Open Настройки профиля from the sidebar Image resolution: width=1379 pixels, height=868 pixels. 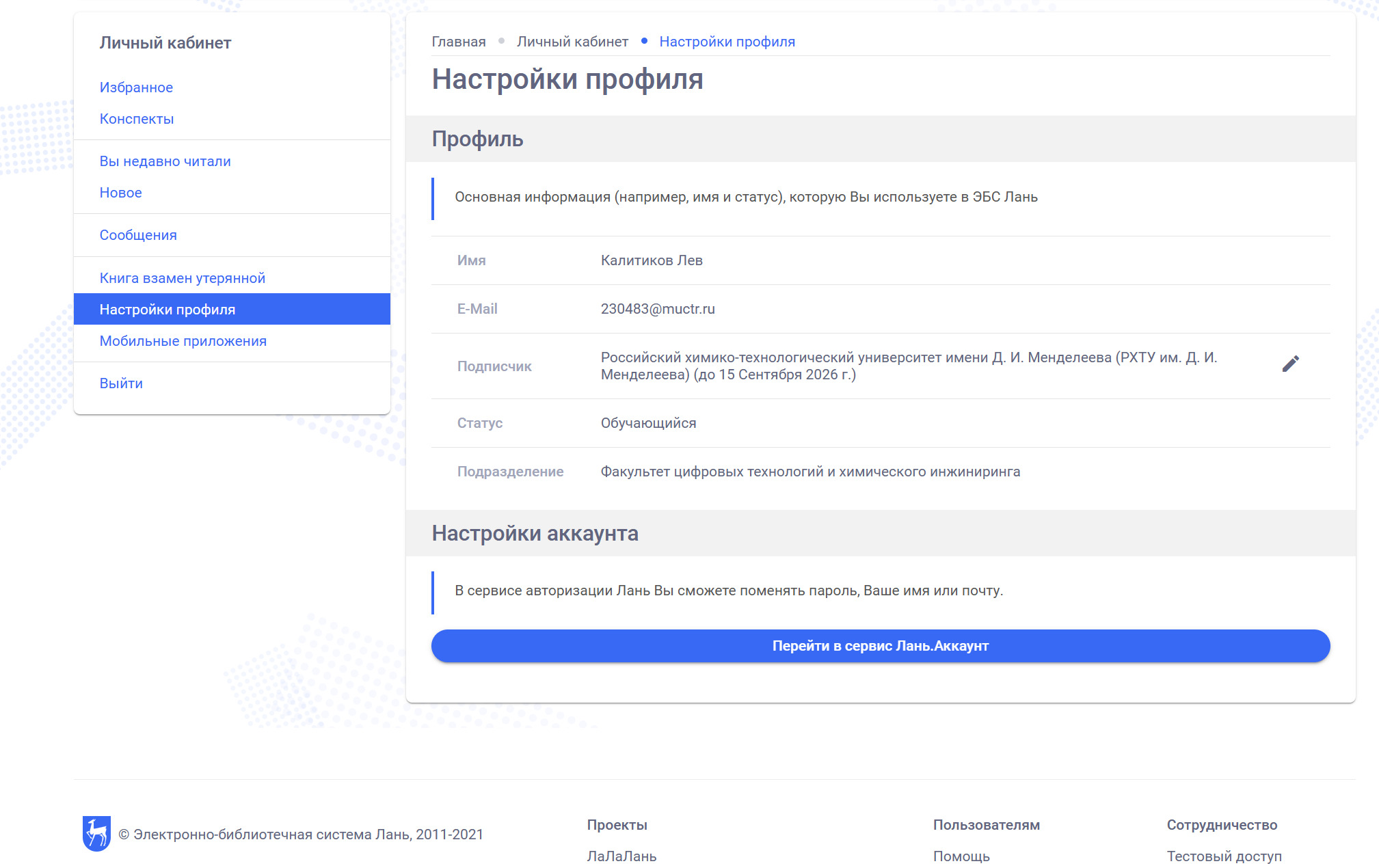tap(168, 309)
